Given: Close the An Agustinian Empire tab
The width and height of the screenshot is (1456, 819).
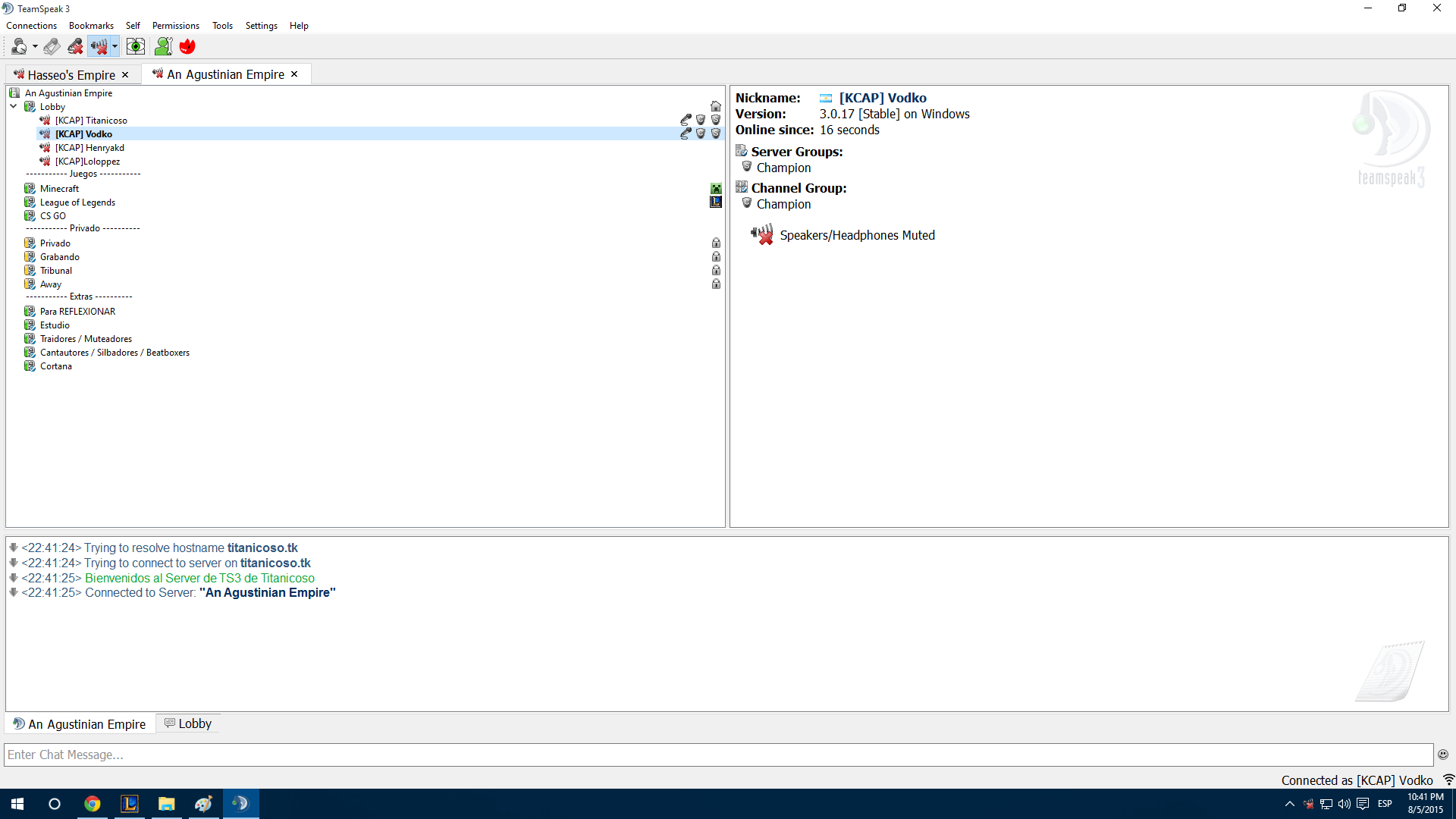Looking at the screenshot, I should click(x=294, y=74).
